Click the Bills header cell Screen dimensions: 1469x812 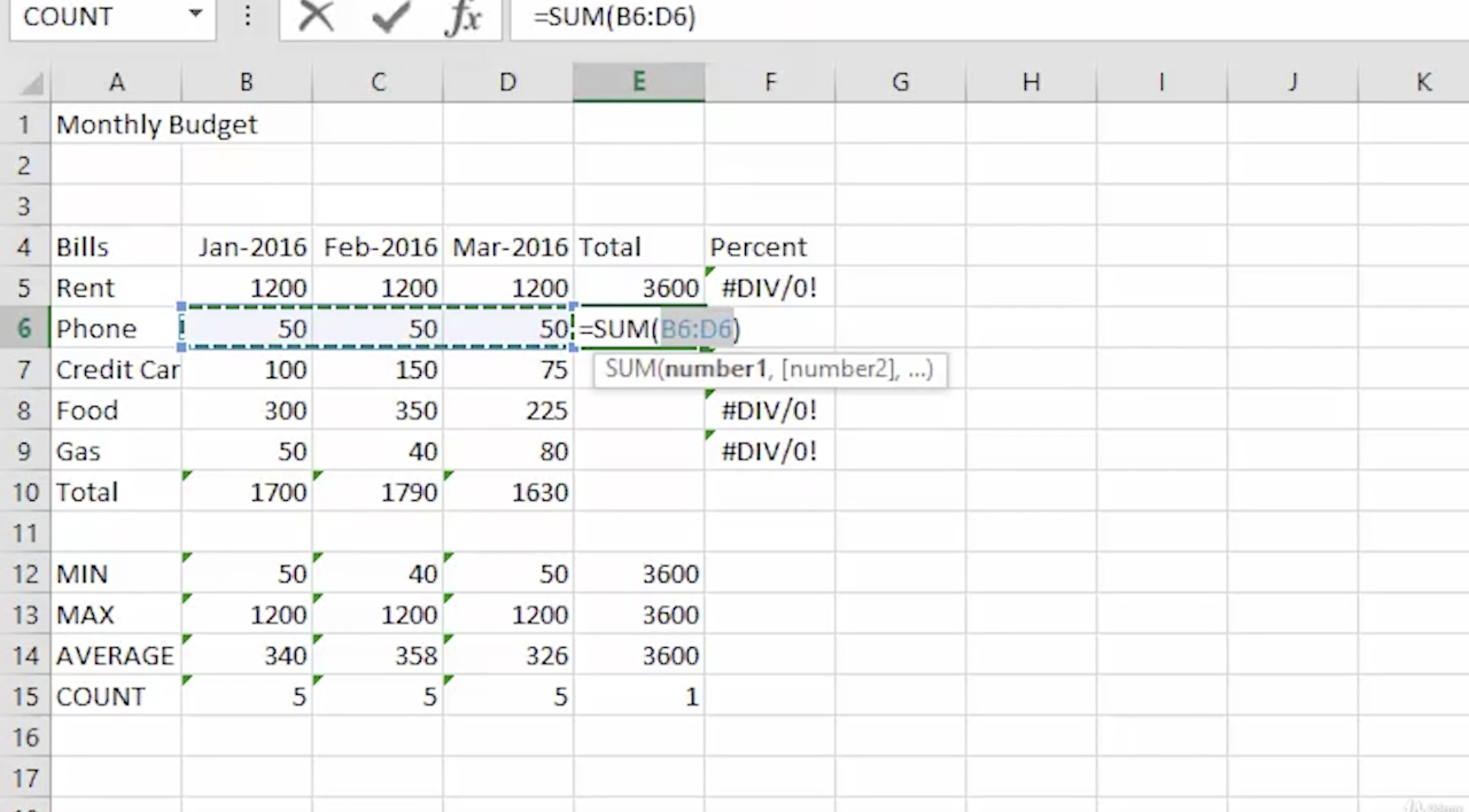point(116,246)
